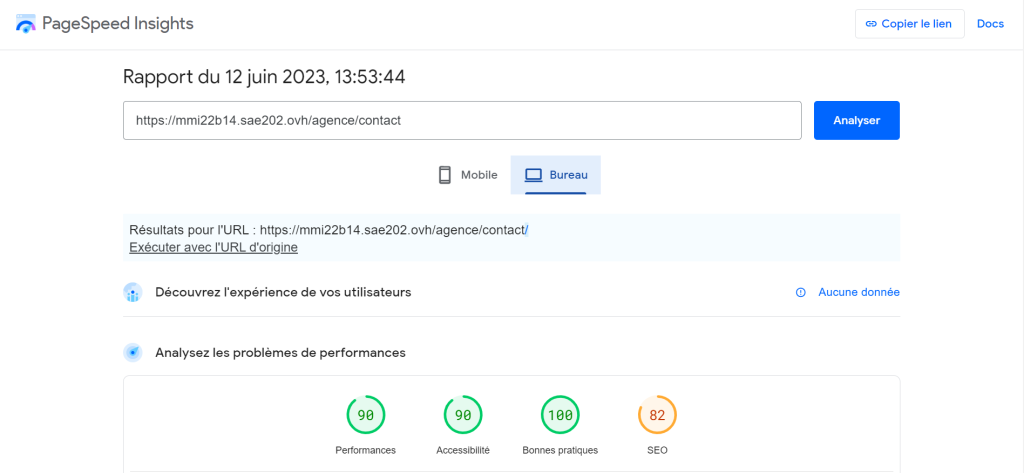
Task: Click the Accessibilité label
Action: pyautogui.click(x=463, y=450)
